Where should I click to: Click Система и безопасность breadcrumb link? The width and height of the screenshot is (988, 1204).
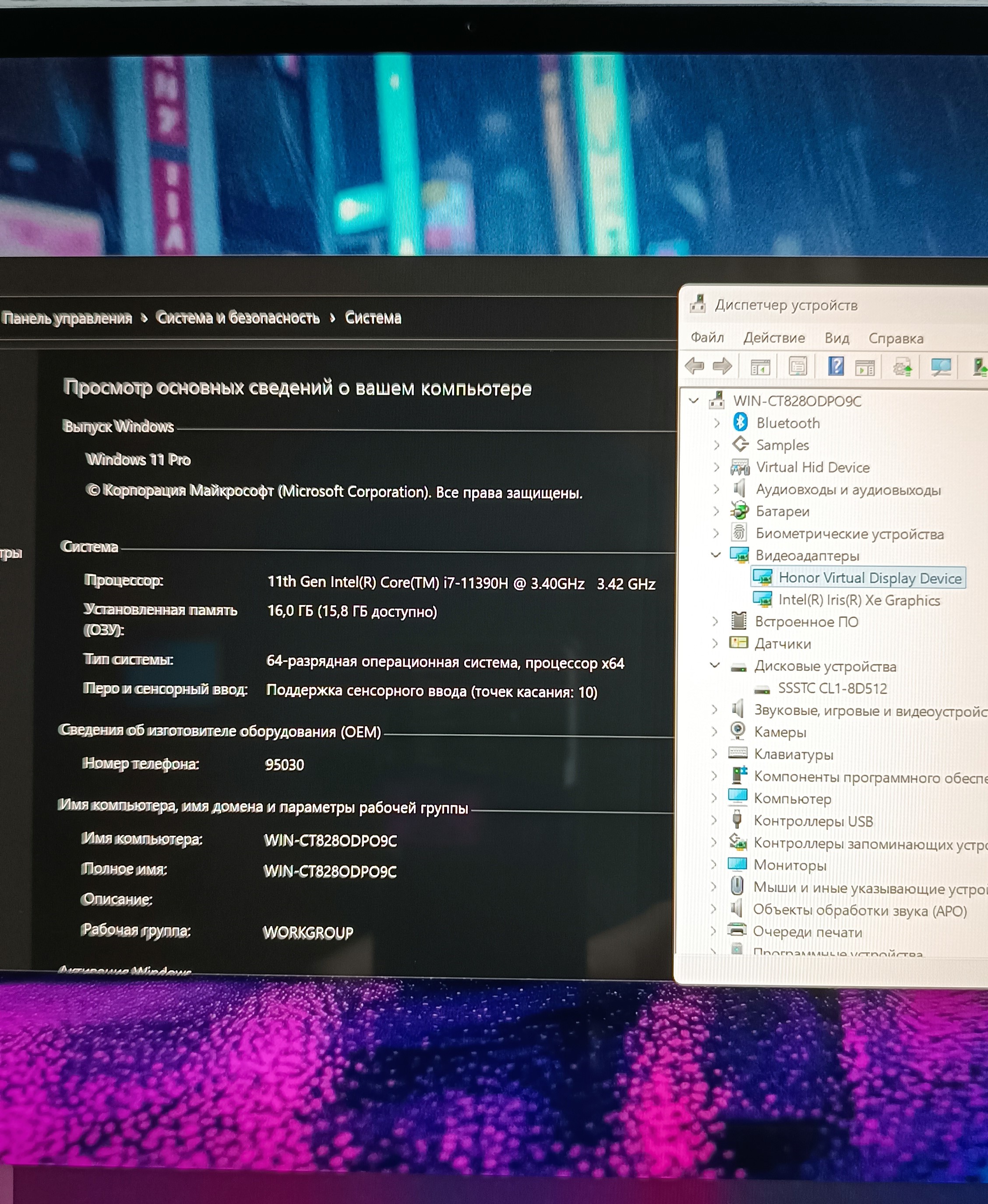tap(238, 317)
